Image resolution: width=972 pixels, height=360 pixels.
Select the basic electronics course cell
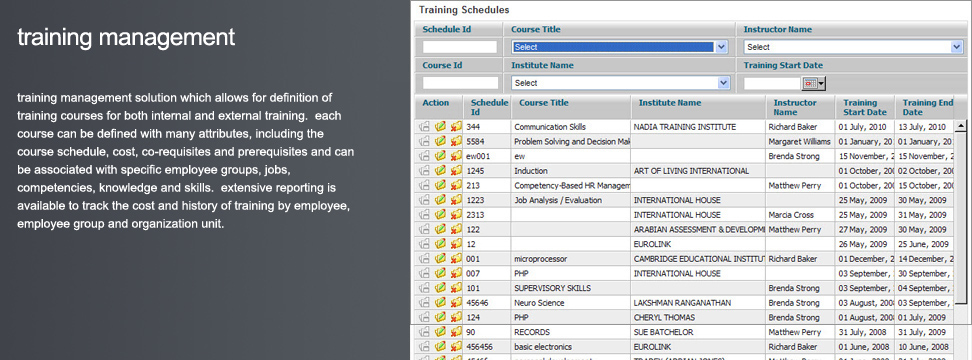571,347
